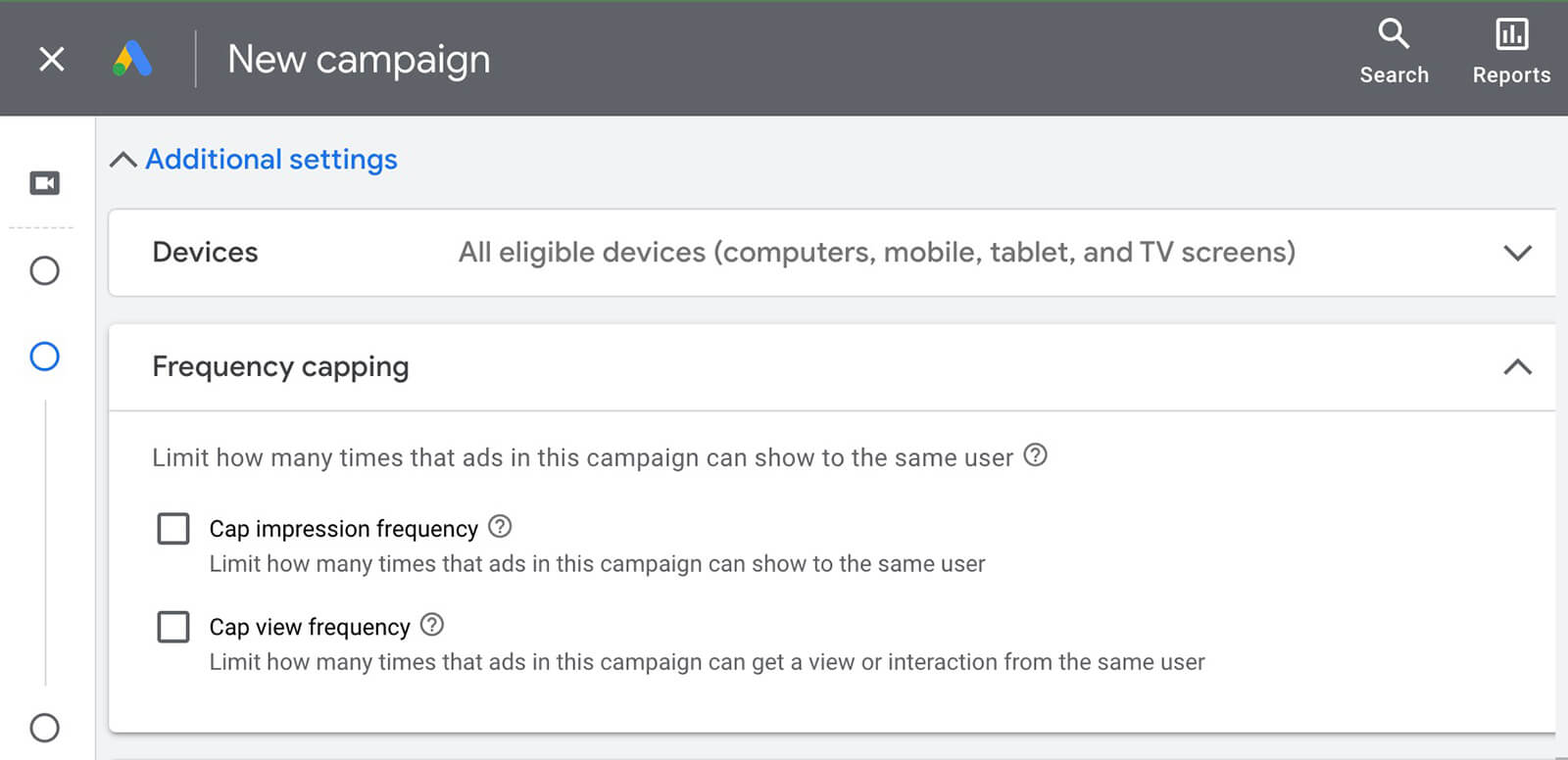The image size is (1568, 760).
Task: Close the New campaign editor
Action: [52, 60]
